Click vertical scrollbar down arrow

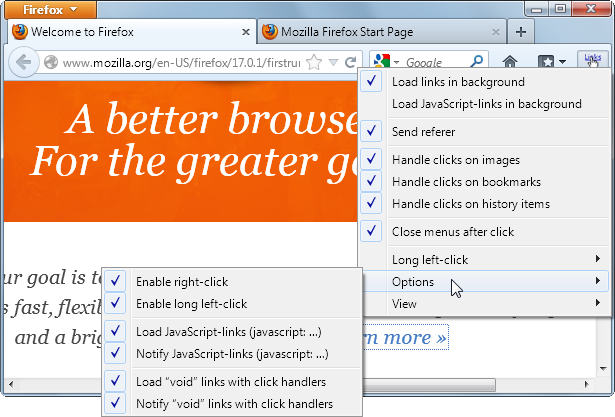pos(603,369)
